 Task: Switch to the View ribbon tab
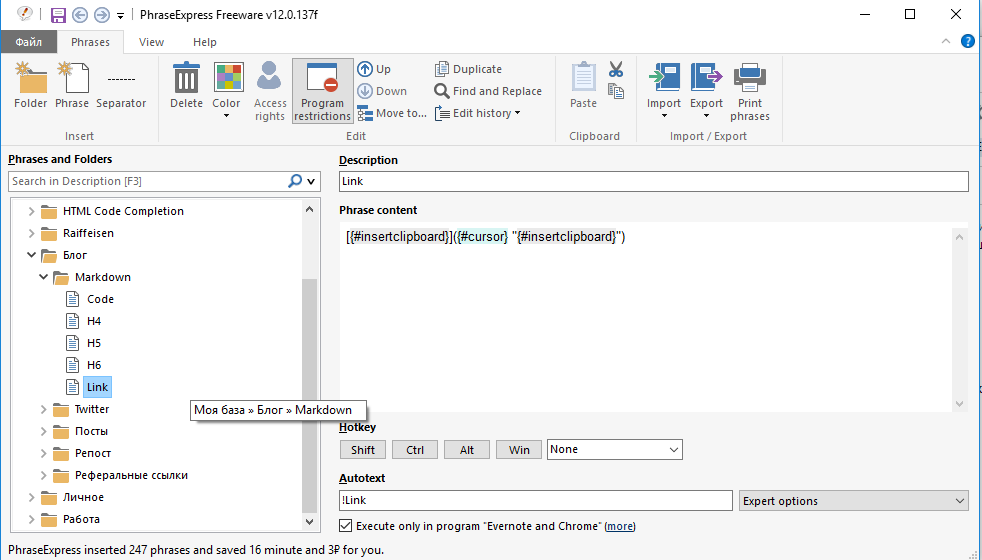(x=151, y=42)
